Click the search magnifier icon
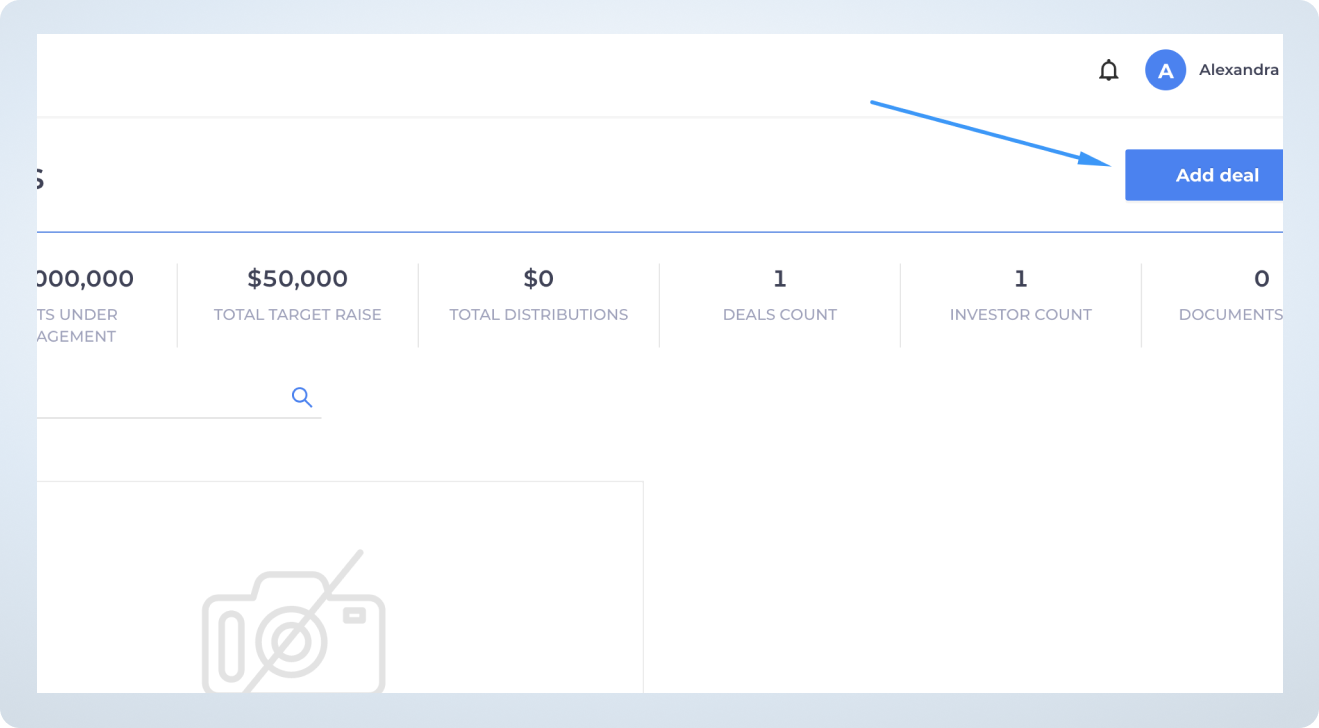Viewport: 1319px width, 728px height. (302, 397)
